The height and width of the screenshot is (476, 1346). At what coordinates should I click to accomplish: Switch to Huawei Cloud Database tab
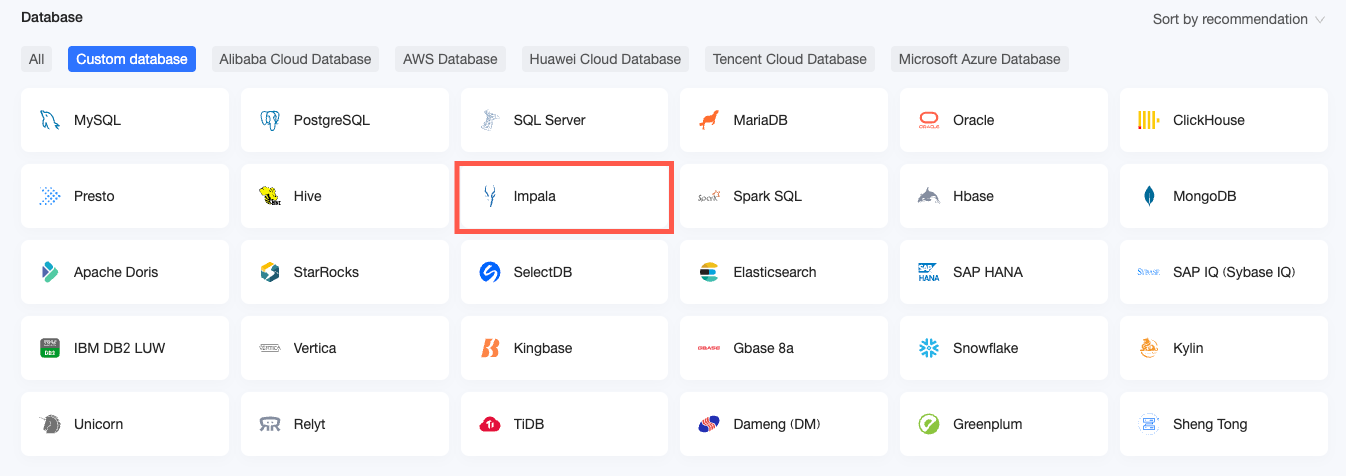pos(605,59)
